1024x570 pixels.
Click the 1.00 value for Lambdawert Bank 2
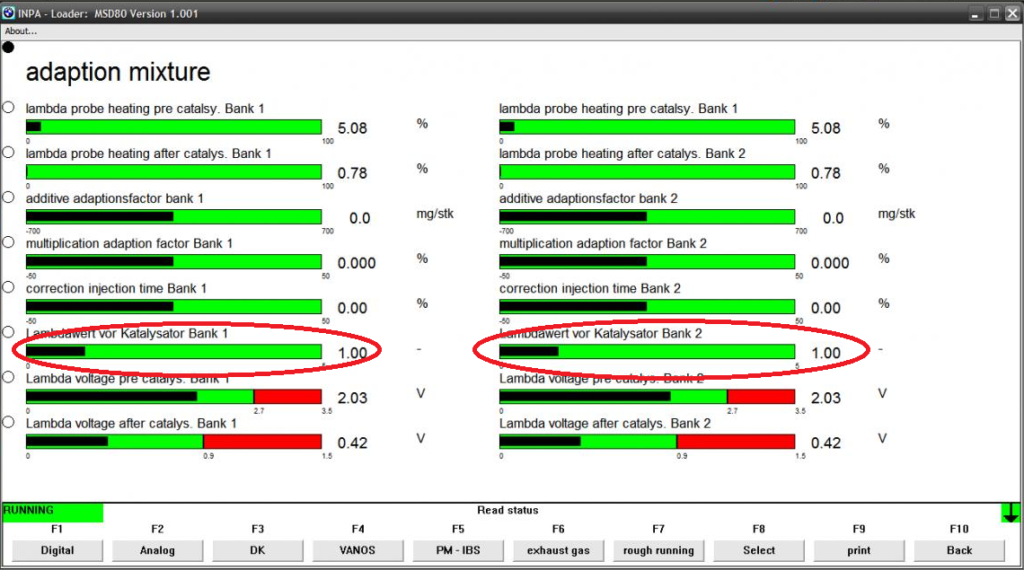(x=826, y=353)
